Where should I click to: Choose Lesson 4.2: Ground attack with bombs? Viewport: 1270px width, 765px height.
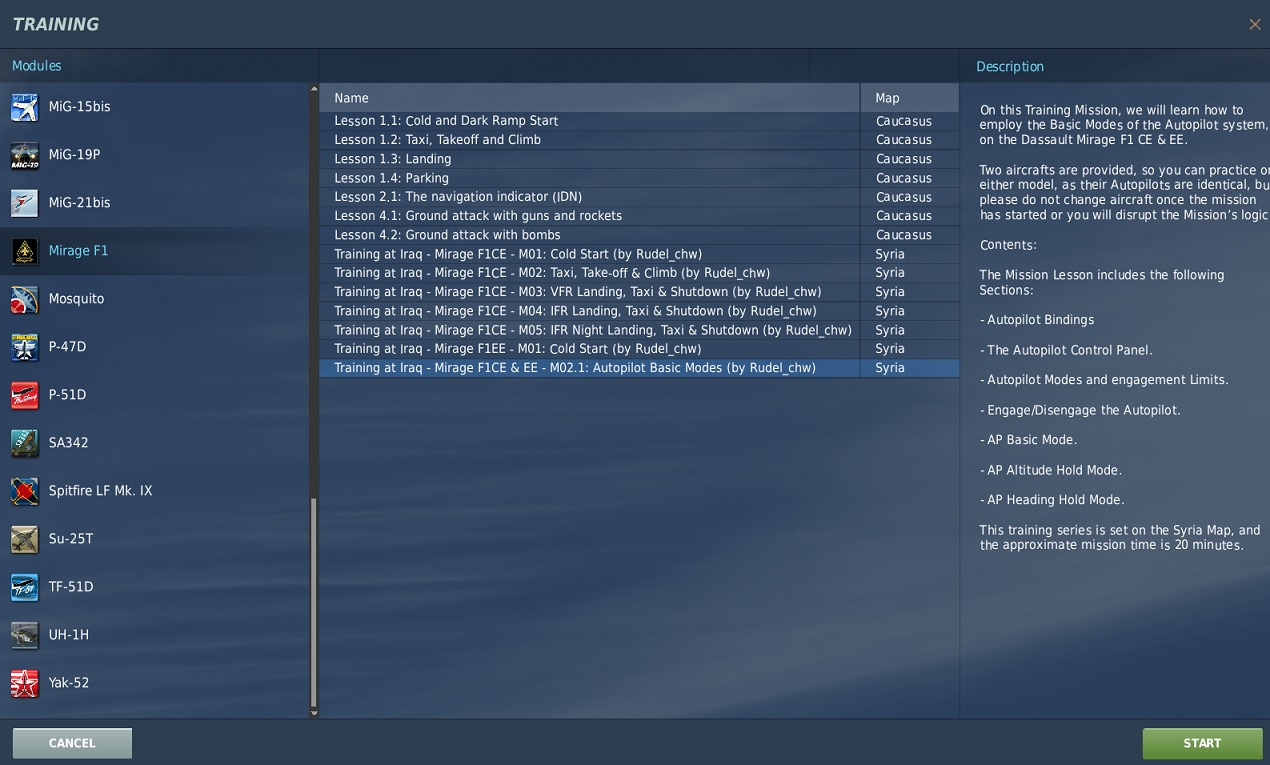(447, 235)
